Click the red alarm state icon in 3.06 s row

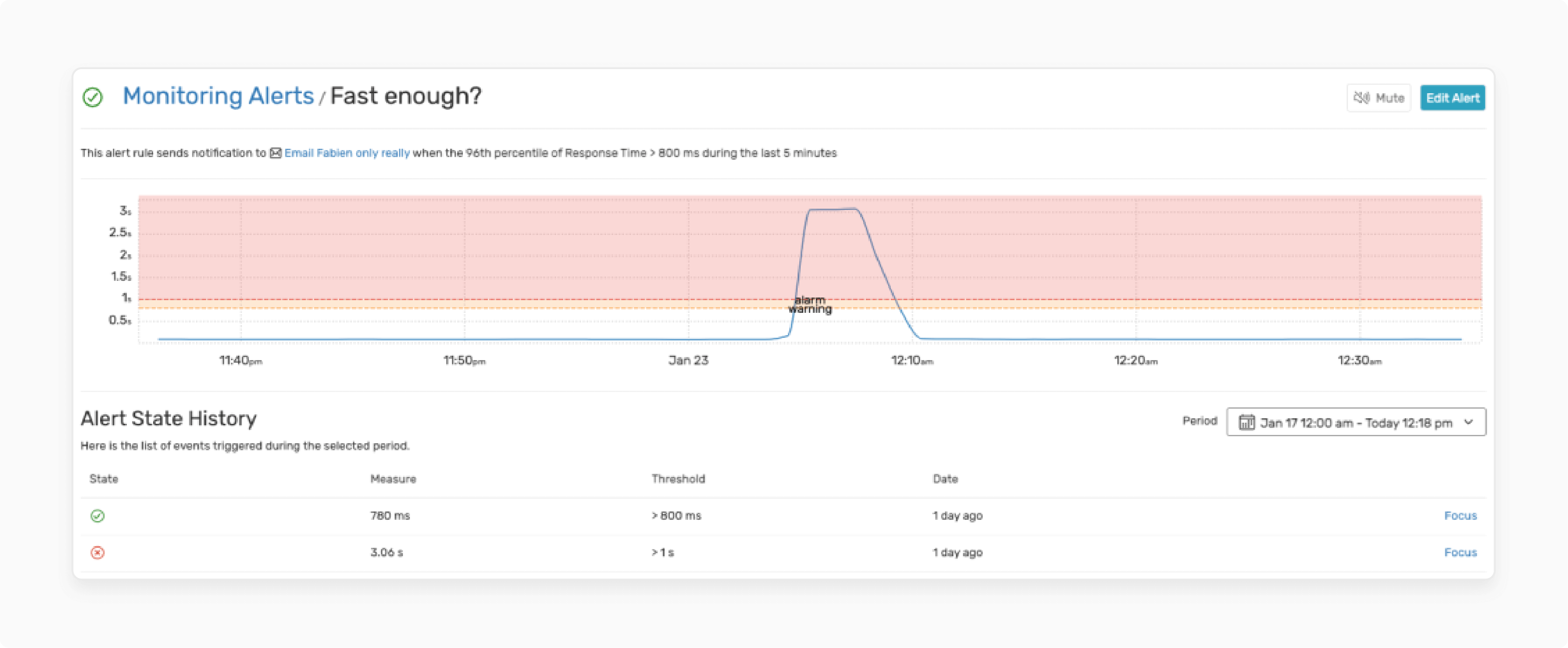click(98, 552)
